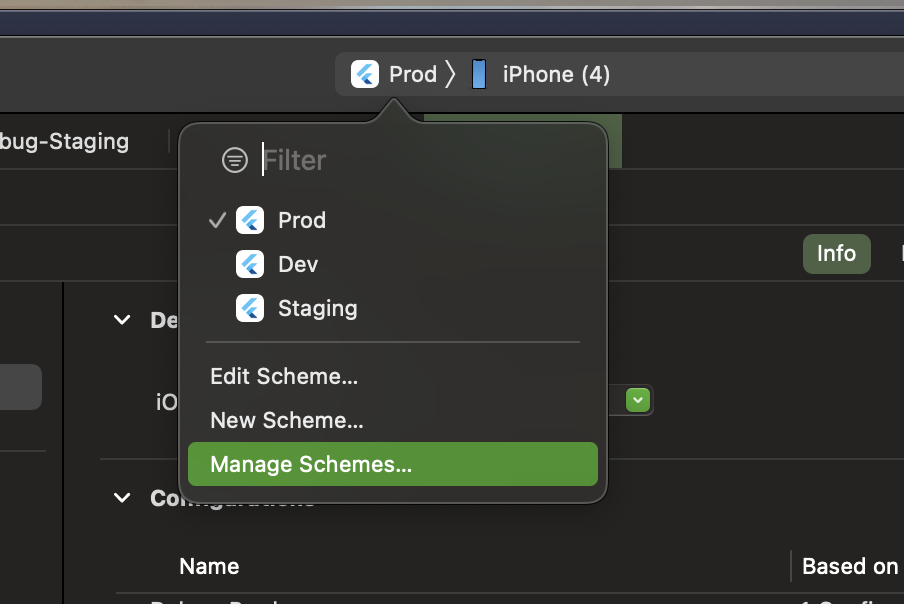This screenshot has width=904, height=604.
Task: Click the filter icon in the scheme popup
Action: 235,160
